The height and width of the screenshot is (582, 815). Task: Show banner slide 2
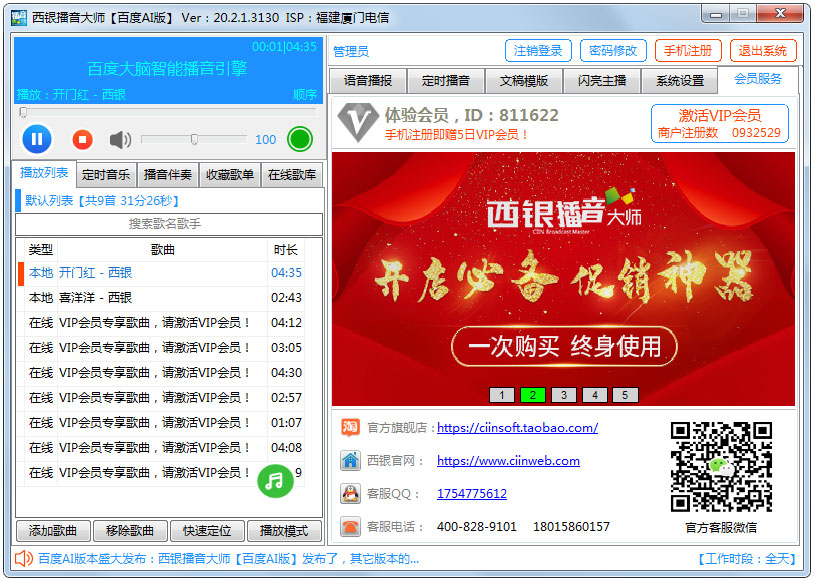[x=533, y=395]
